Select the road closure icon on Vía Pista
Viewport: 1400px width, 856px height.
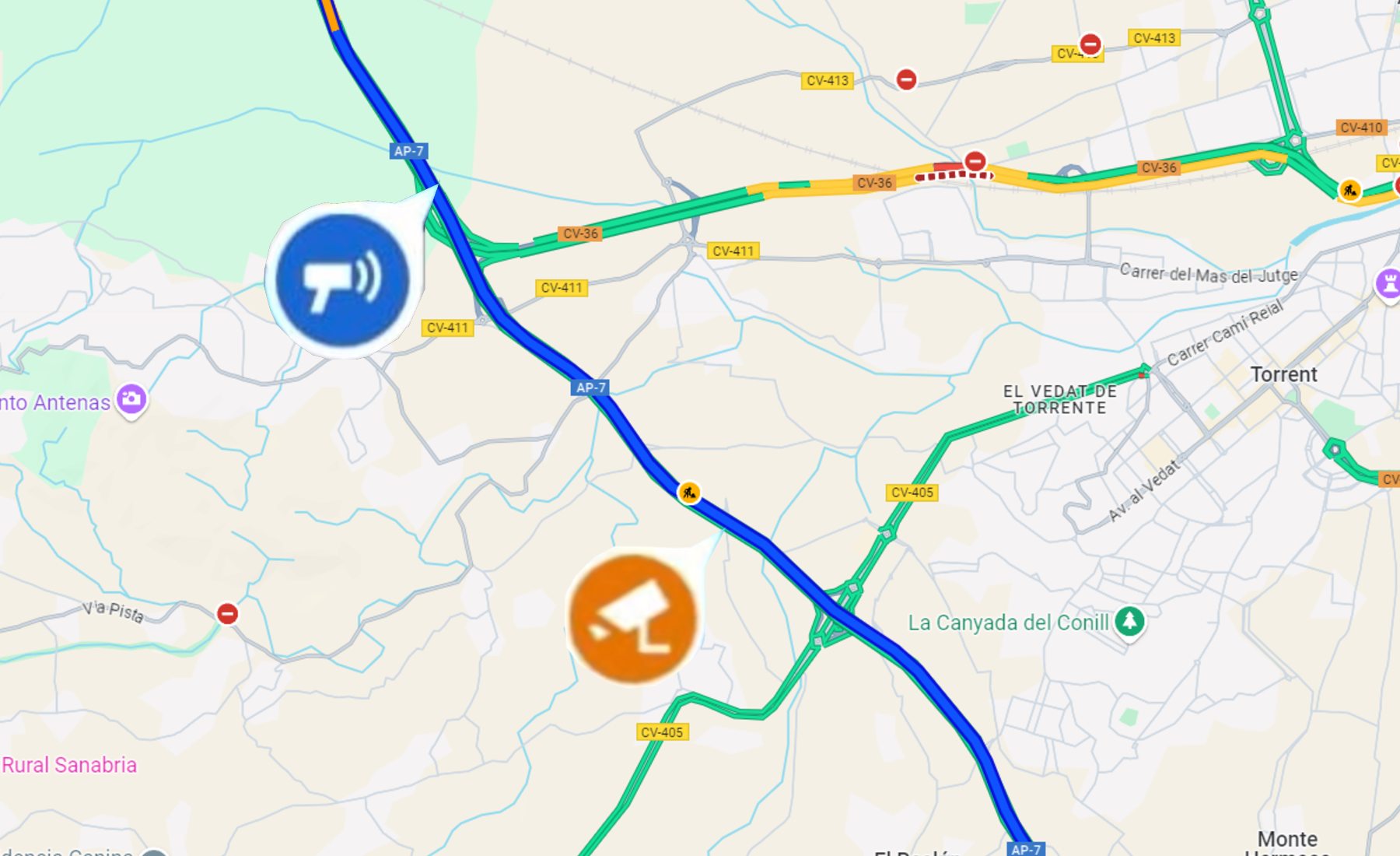227,614
